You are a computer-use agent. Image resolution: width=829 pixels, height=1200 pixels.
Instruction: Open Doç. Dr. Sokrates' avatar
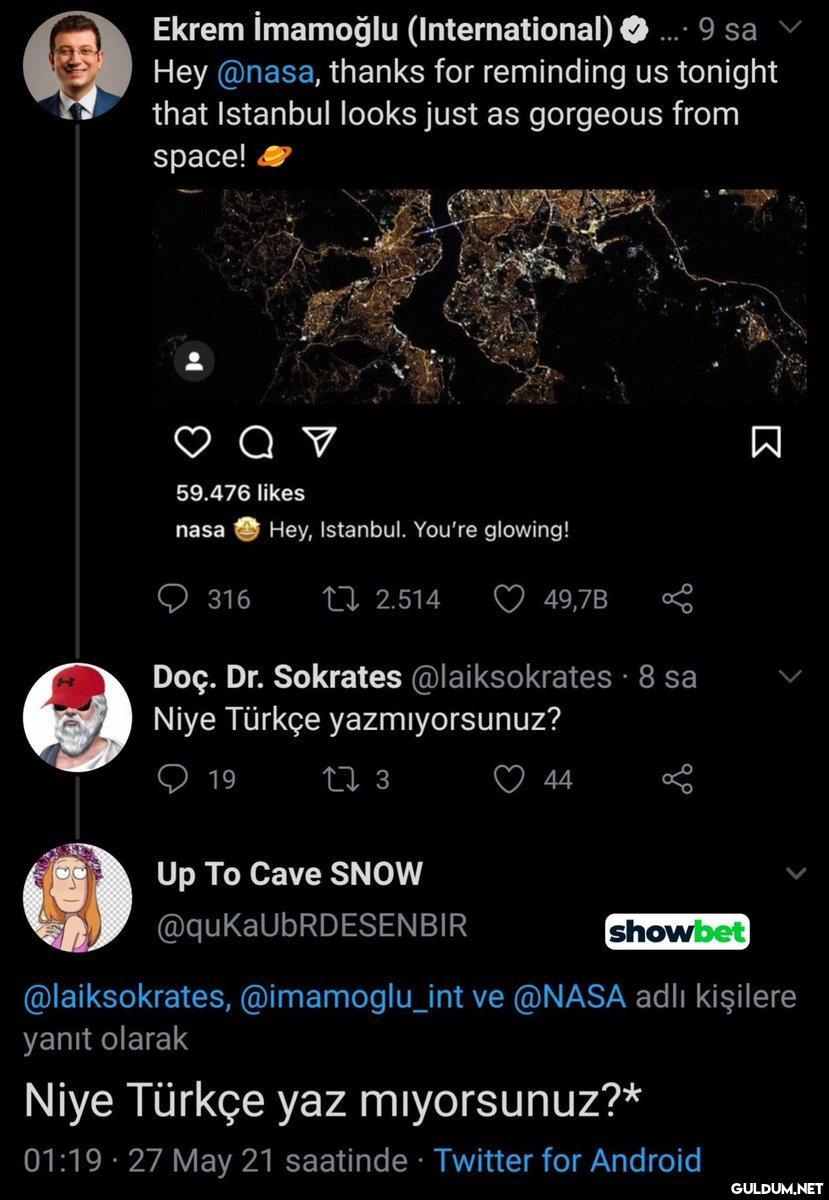(77, 716)
